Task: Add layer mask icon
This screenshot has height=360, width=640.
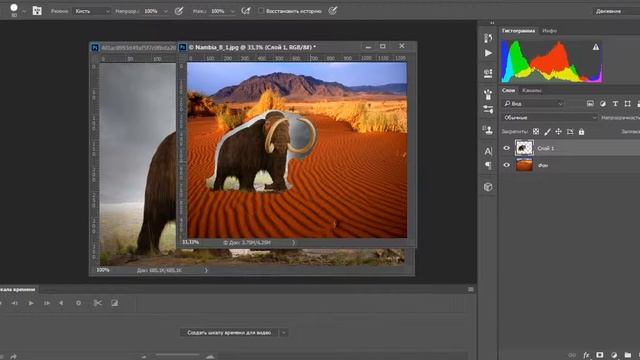Action: (x=600, y=355)
